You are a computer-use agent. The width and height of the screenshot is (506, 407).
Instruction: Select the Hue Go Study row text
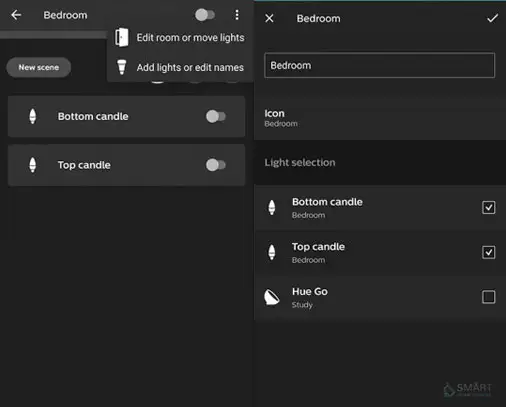click(x=310, y=298)
